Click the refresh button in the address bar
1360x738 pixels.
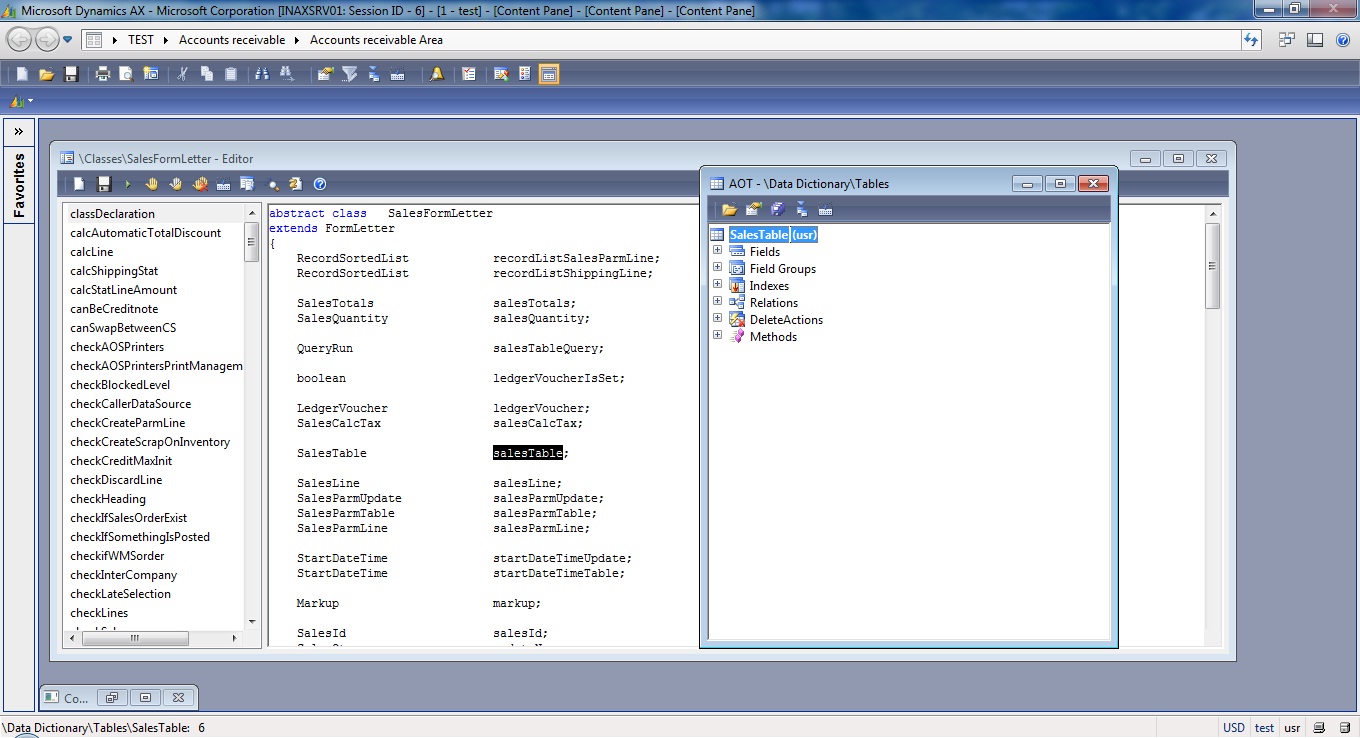[1251, 40]
